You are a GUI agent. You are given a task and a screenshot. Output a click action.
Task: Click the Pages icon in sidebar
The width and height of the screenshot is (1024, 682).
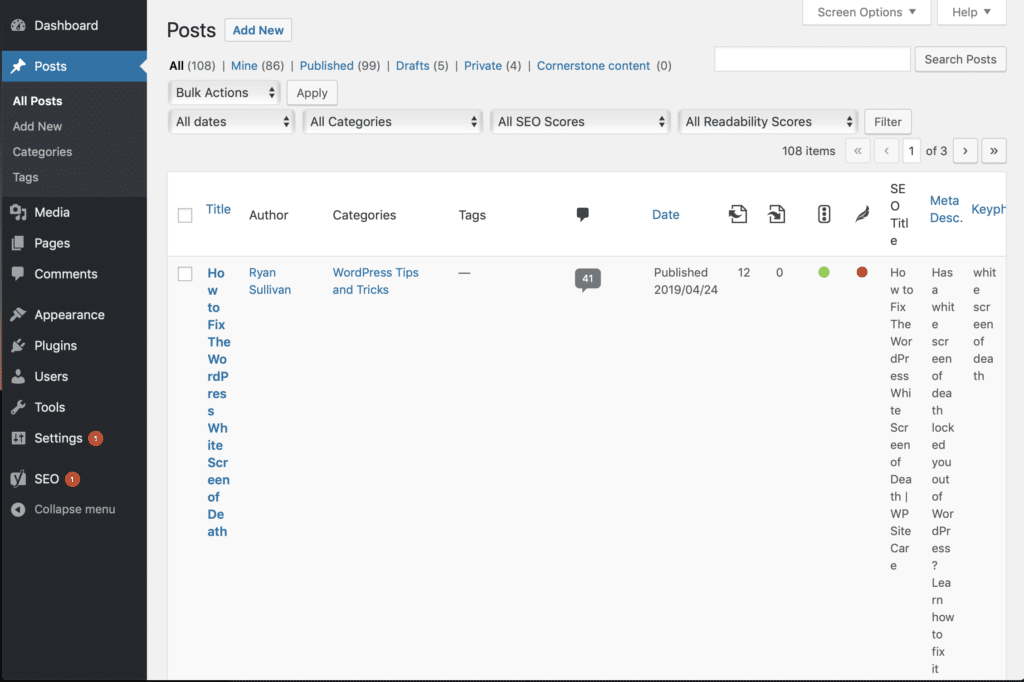(x=18, y=243)
